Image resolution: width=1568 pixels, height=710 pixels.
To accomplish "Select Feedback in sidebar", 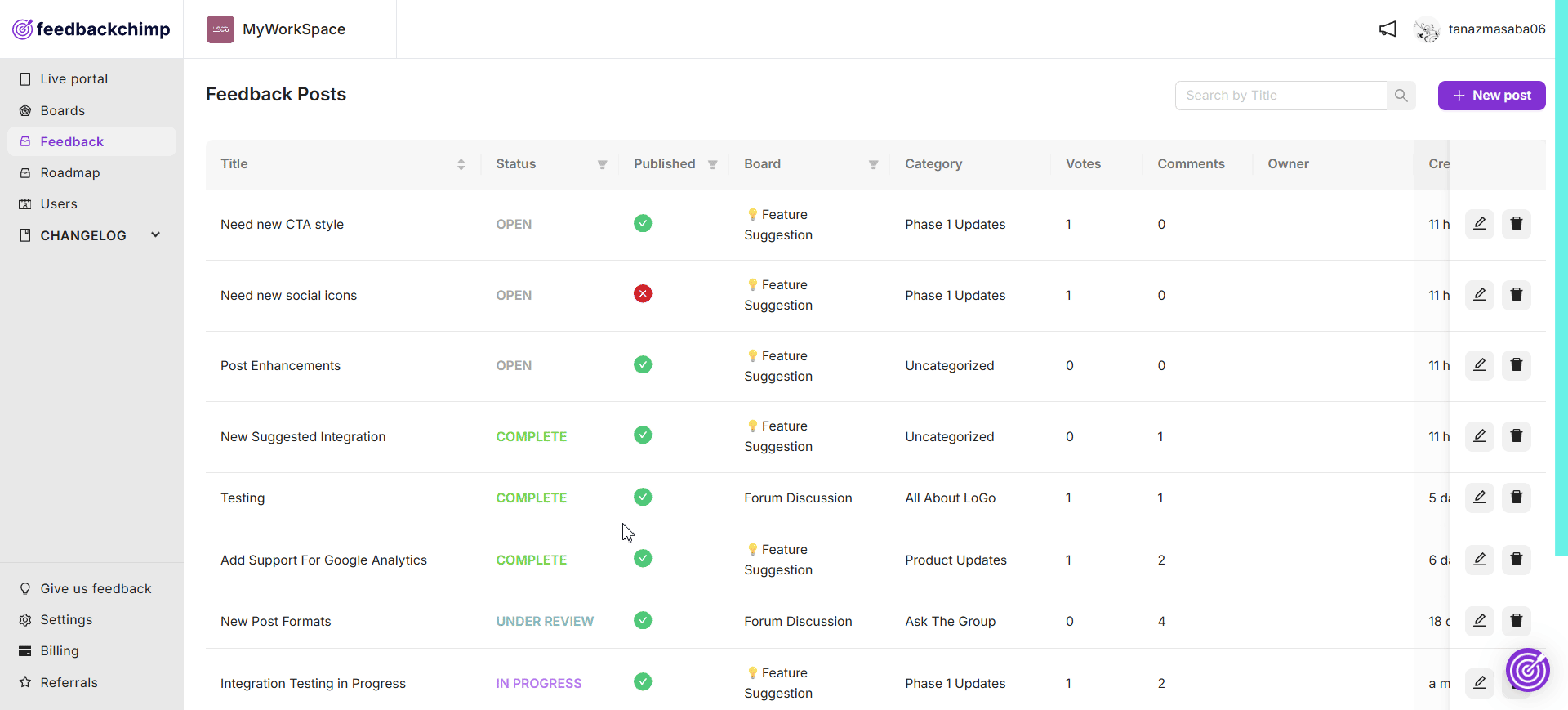I will 91,141.
